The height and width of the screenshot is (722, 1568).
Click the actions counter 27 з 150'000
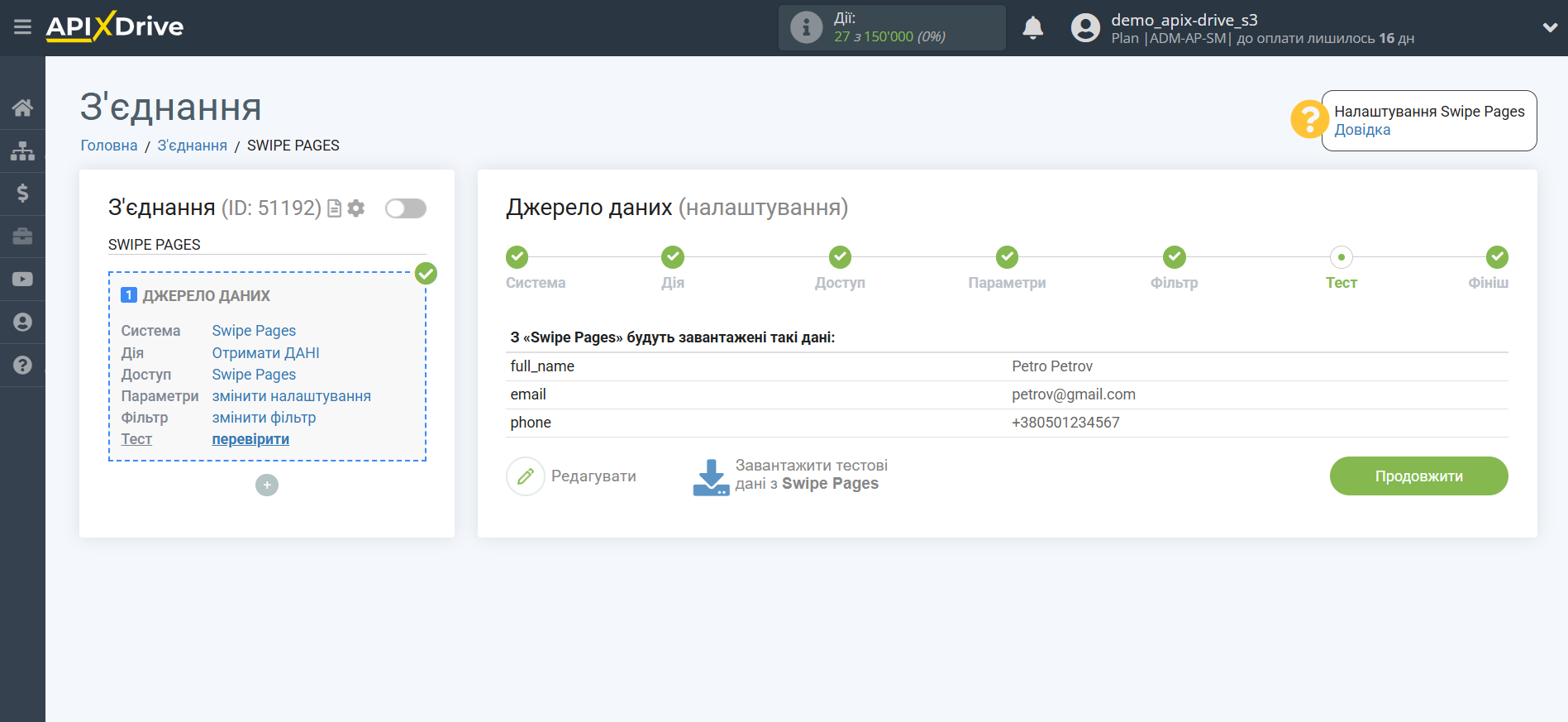889,36
